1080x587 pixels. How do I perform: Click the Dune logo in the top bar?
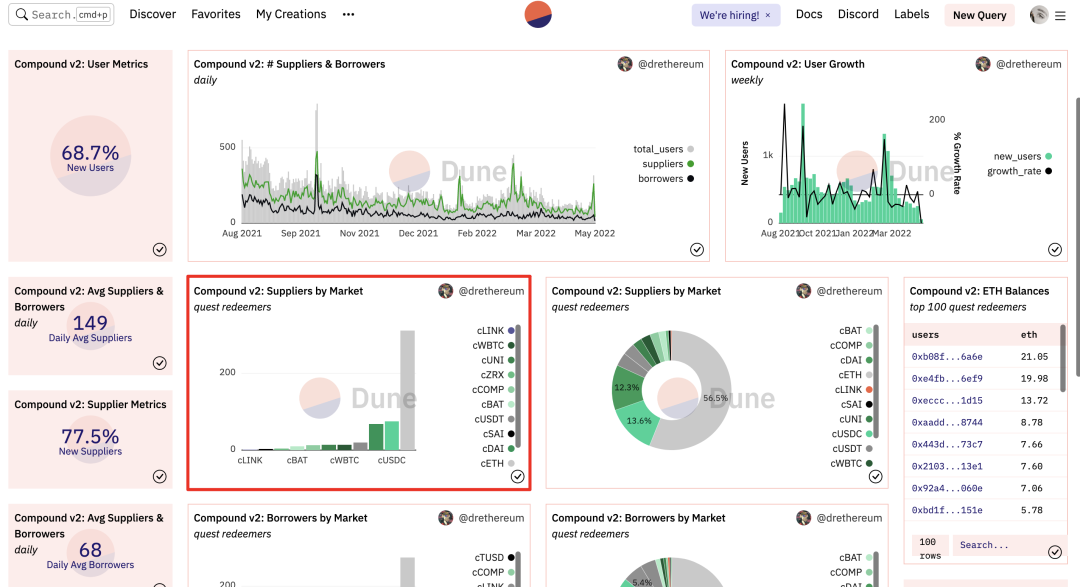click(538, 14)
